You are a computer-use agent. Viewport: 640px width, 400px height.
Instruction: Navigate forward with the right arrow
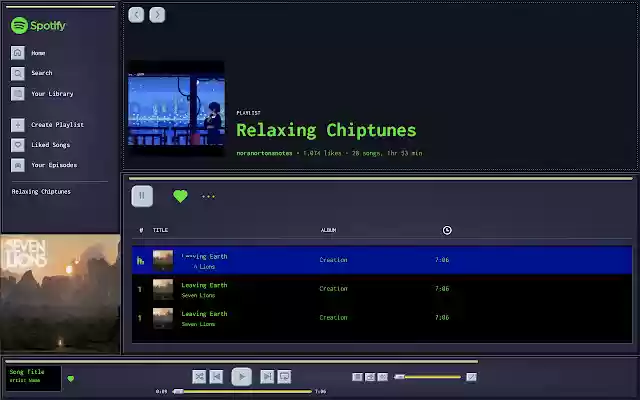pyautogui.click(x=157, y=15)
